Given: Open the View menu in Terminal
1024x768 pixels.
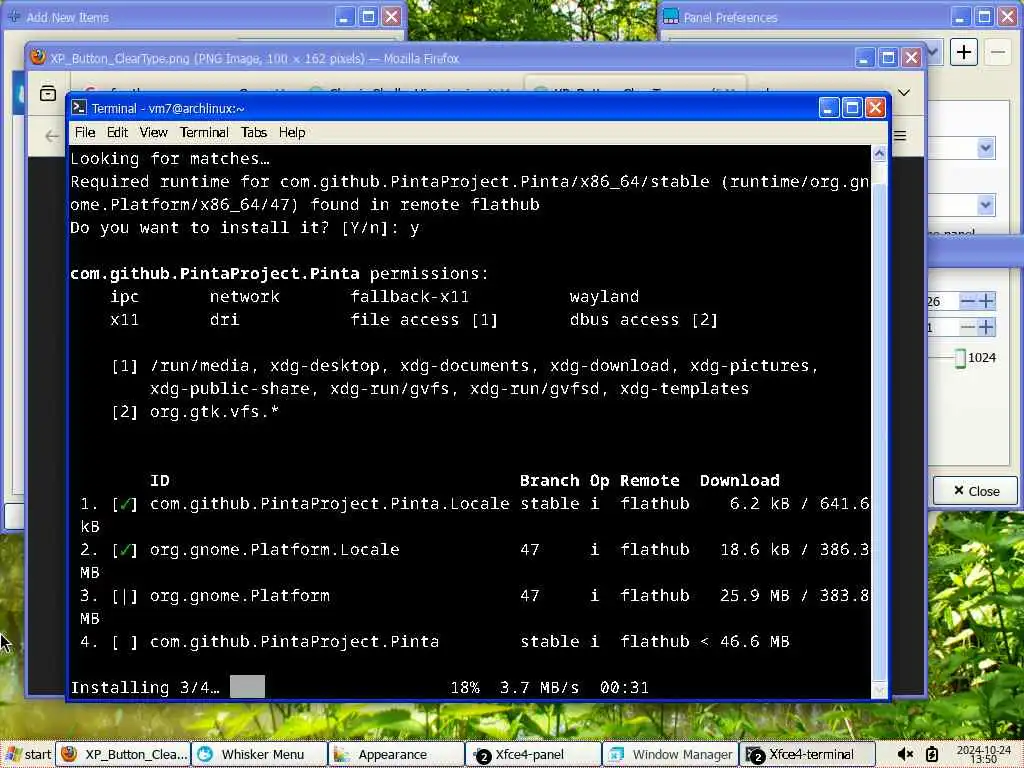Looking at the screenshot, I should coord(153,132).
